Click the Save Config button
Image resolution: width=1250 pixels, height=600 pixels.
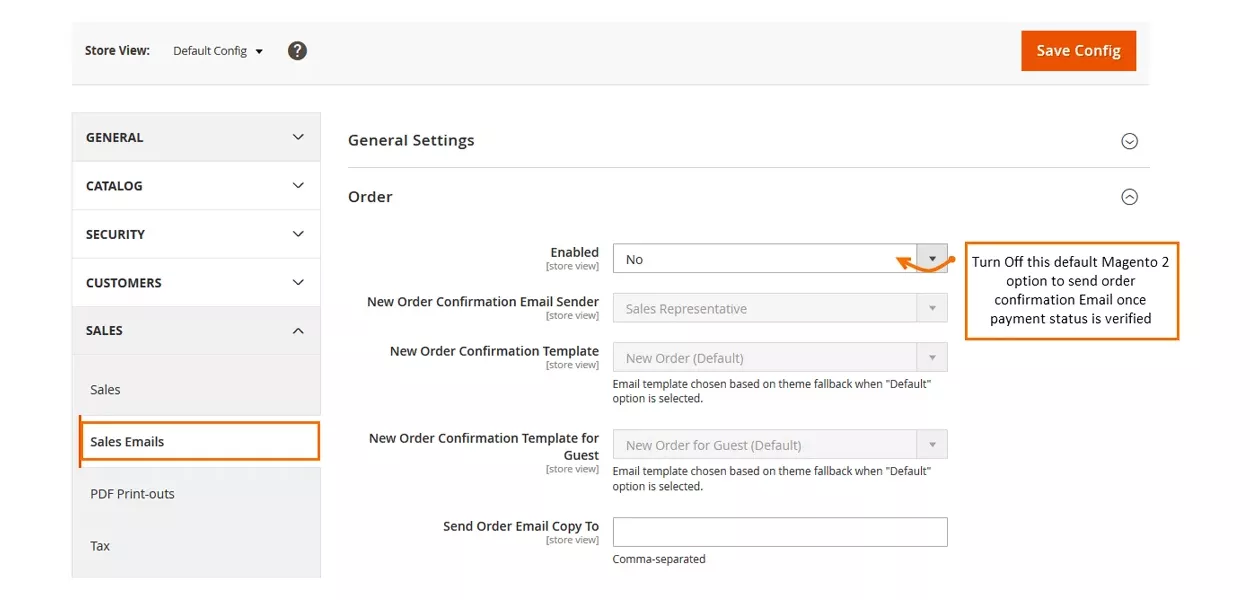click(x=1078, y=51)
